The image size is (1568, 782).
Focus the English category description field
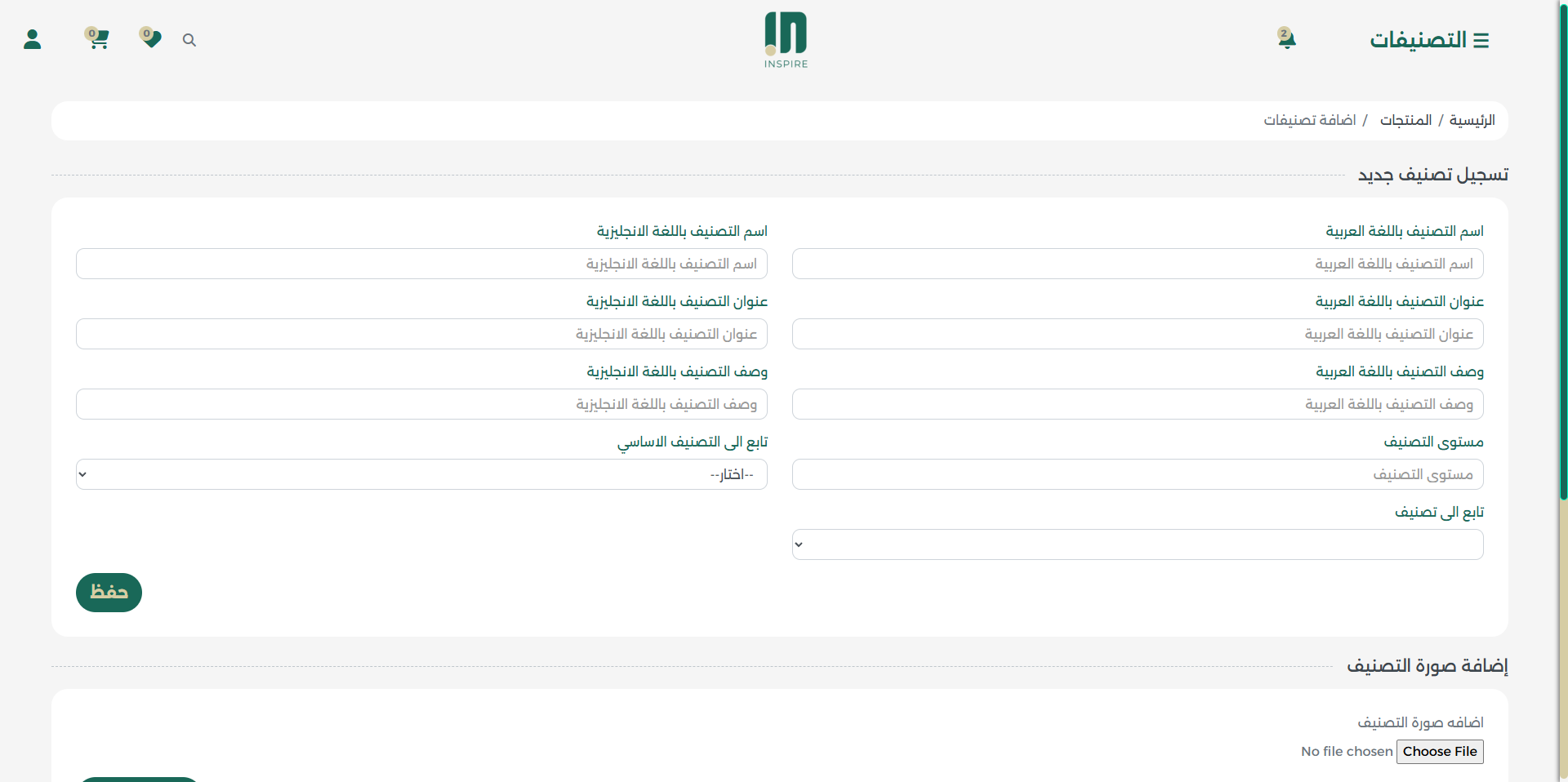point(421,404)
